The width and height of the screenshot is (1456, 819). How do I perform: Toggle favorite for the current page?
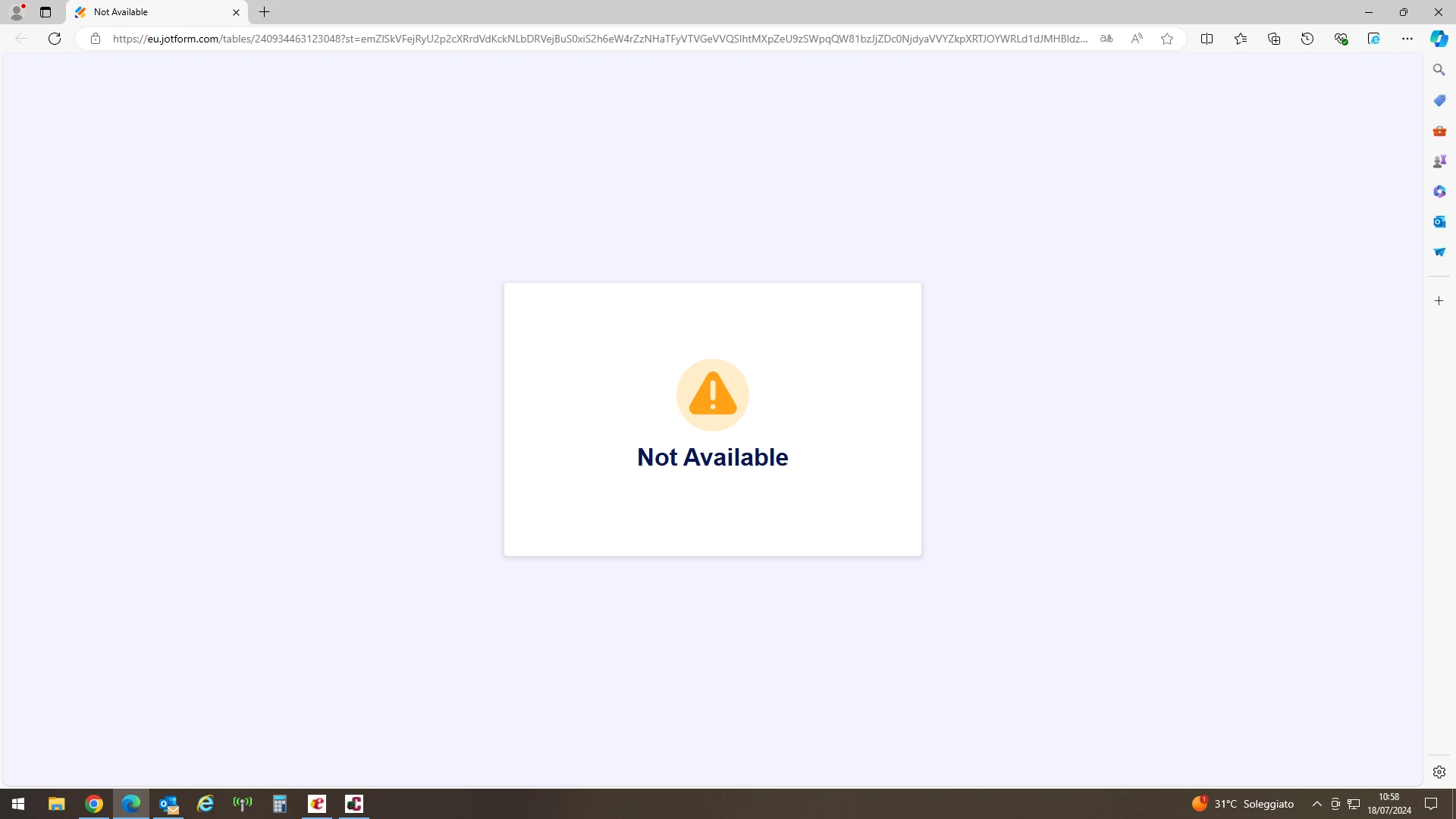(x=1167, y=39)
